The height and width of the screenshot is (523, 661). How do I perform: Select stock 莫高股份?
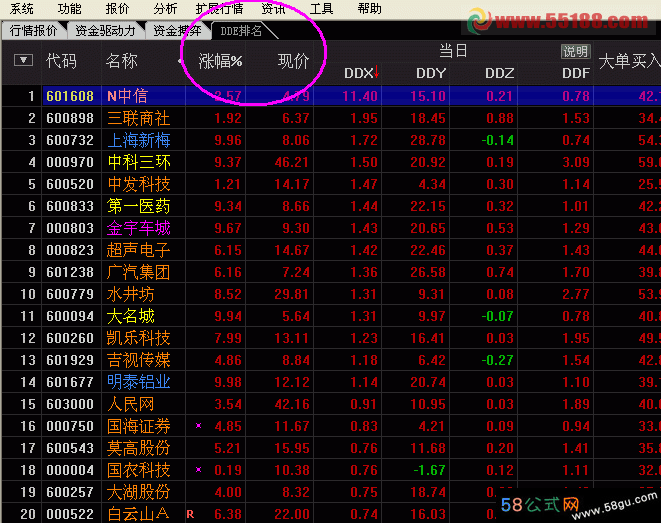pos(139,448)
